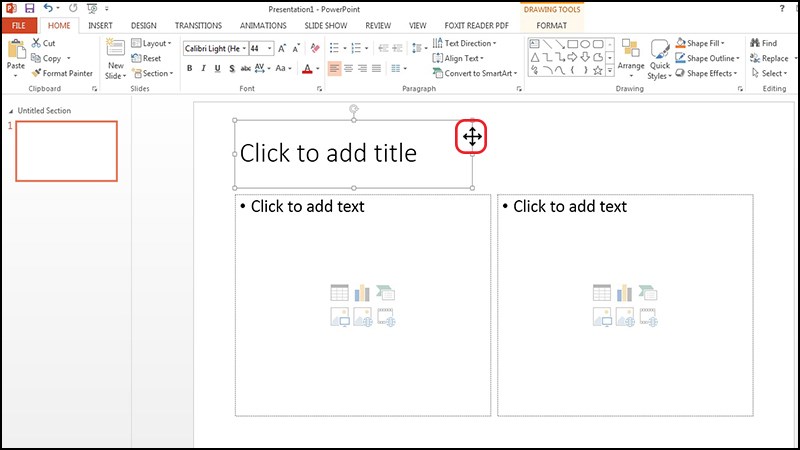800x450 pixels.
Task: Click the Cut scissors icon
Action: click(x=36, y=44)
